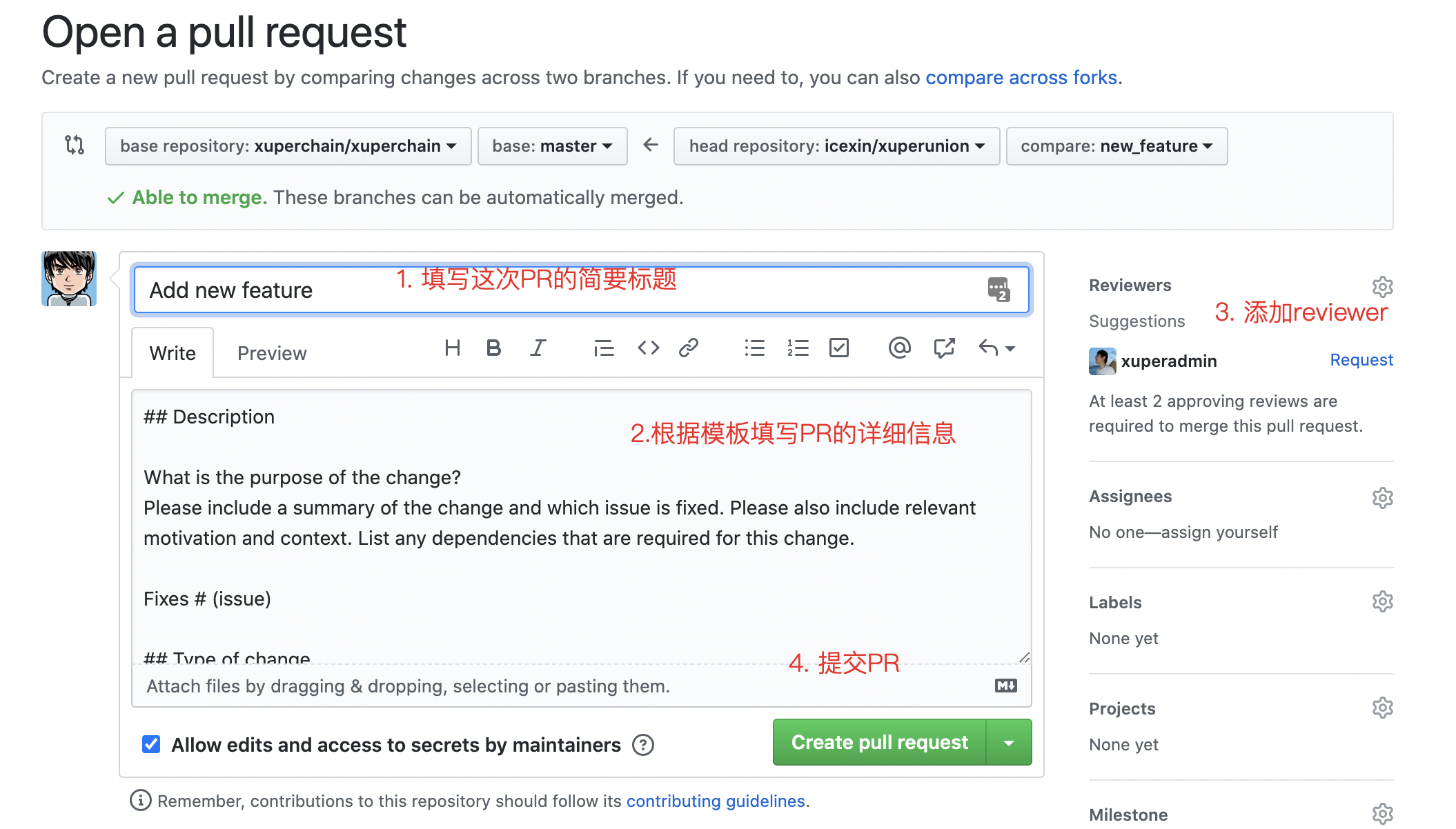
Task: Click the Assignees heading
Action: (x=1130, y=497)
